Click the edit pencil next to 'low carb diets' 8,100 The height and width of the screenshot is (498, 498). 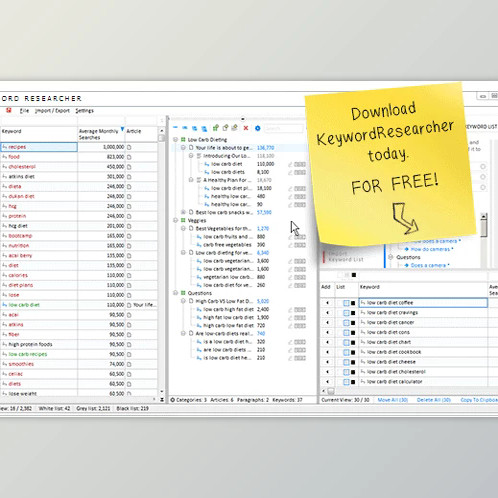[290, 172]
